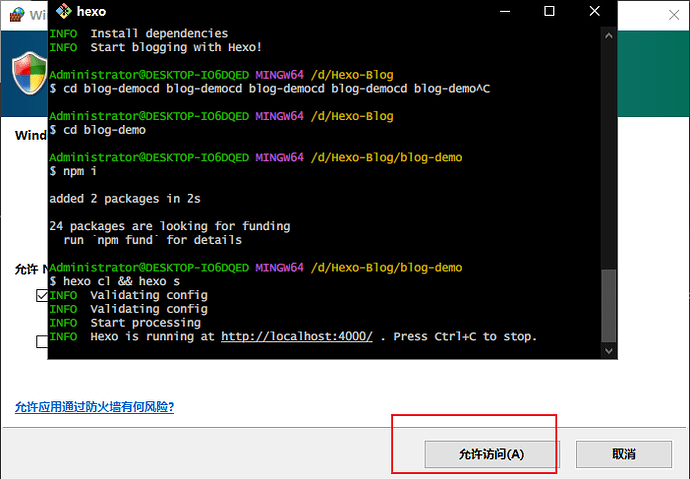Click the 'hexo cl && hexo s' command line
The image size is (690, 479).
coord(112,282)
